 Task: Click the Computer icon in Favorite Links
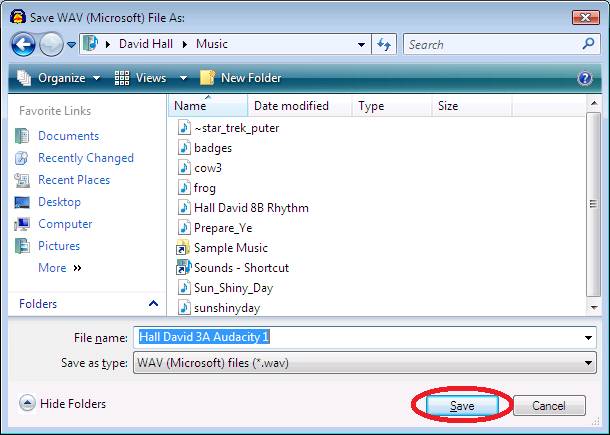(x=22, y=224)
